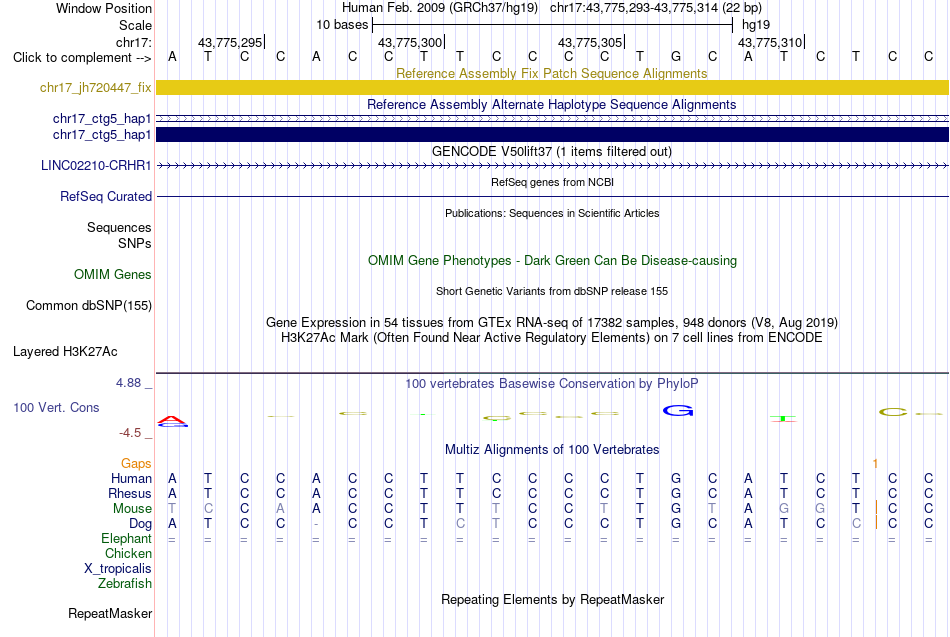
Task: Click the Sequences label under Publications
Action: 119,227
